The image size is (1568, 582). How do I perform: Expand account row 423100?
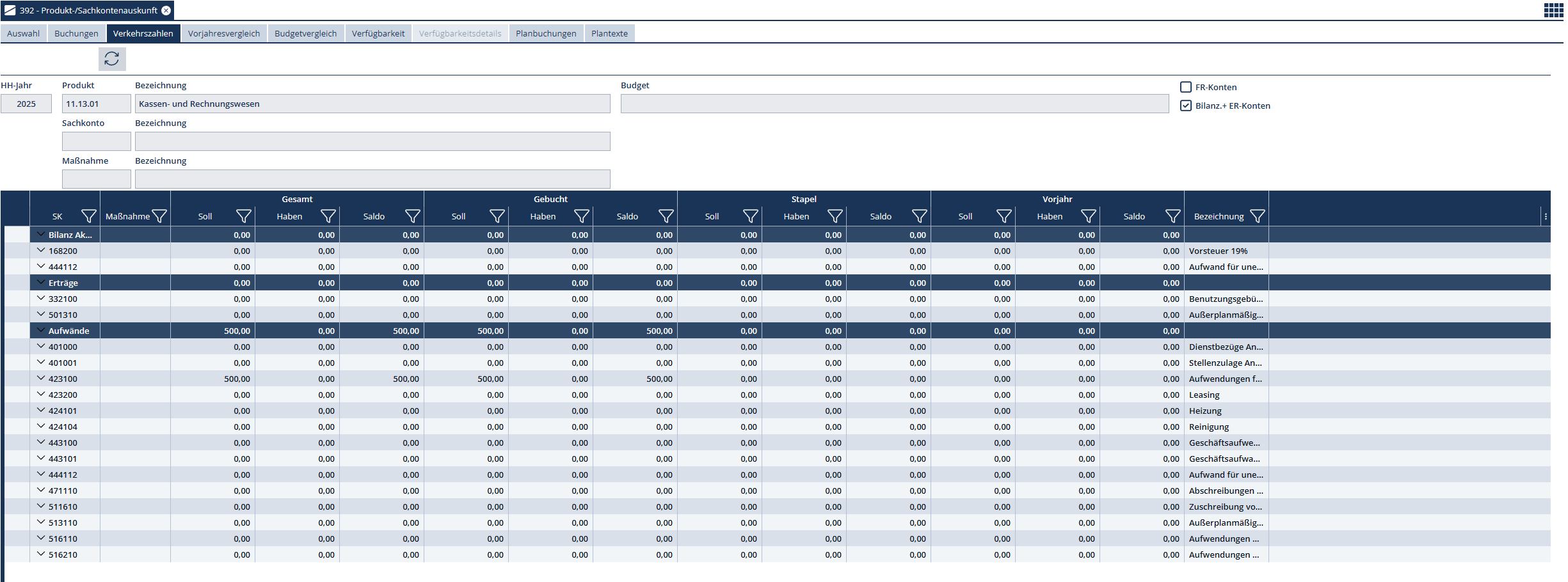(x=41, y=379)
